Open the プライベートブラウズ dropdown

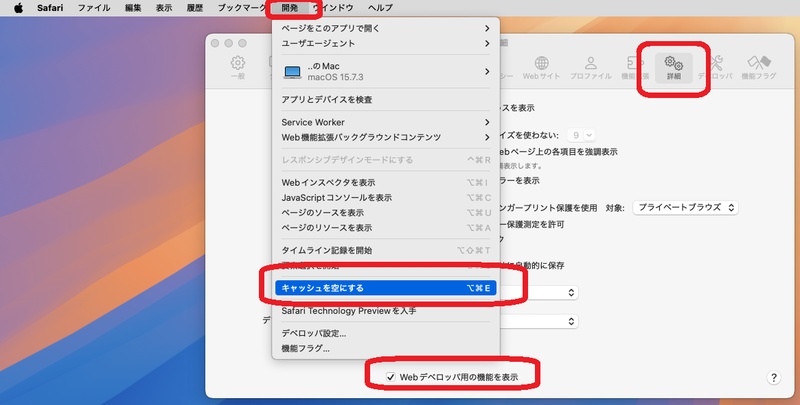pyautogui.click(x=685, y=208)
